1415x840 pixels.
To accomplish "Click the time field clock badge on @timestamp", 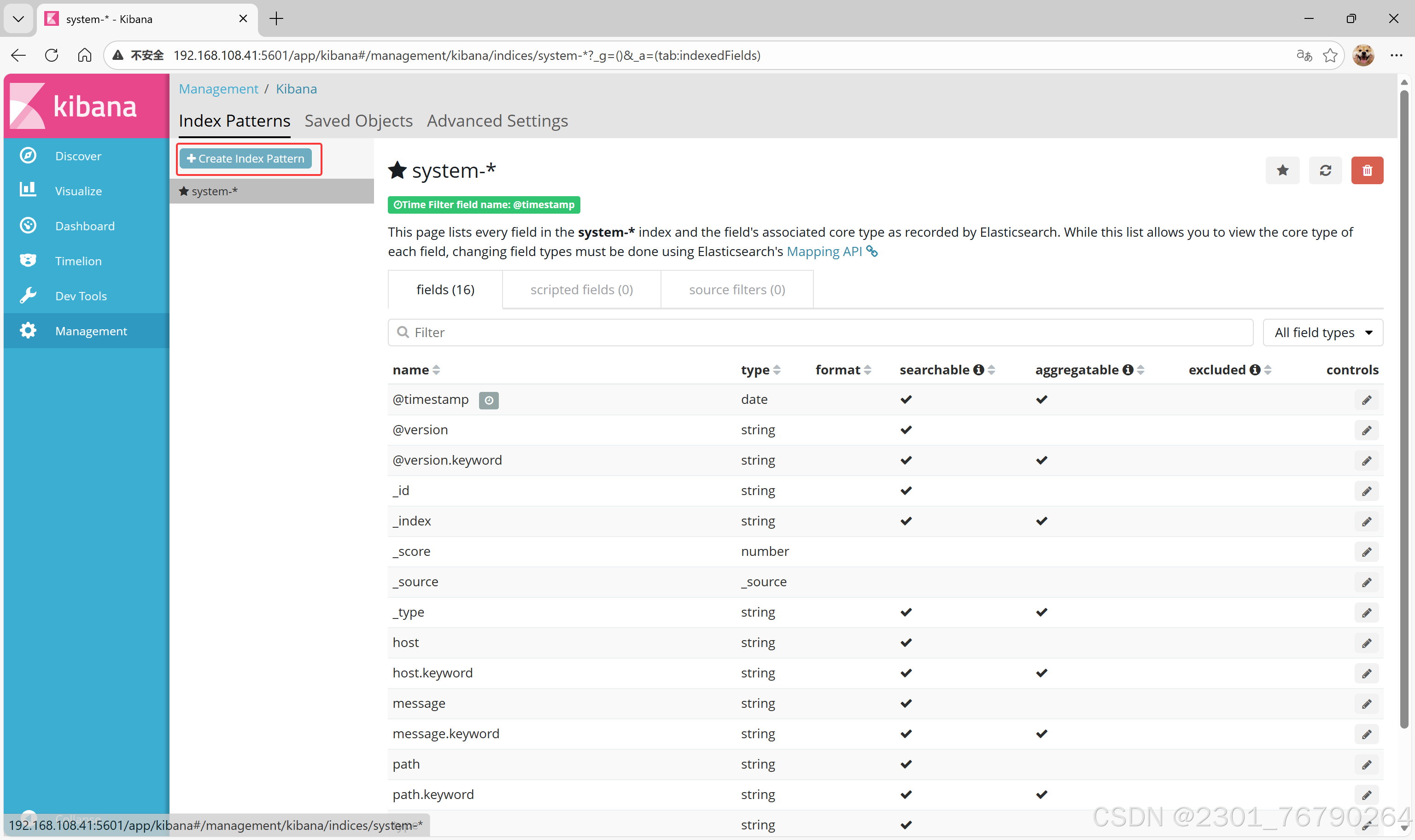I will [489, 400].
